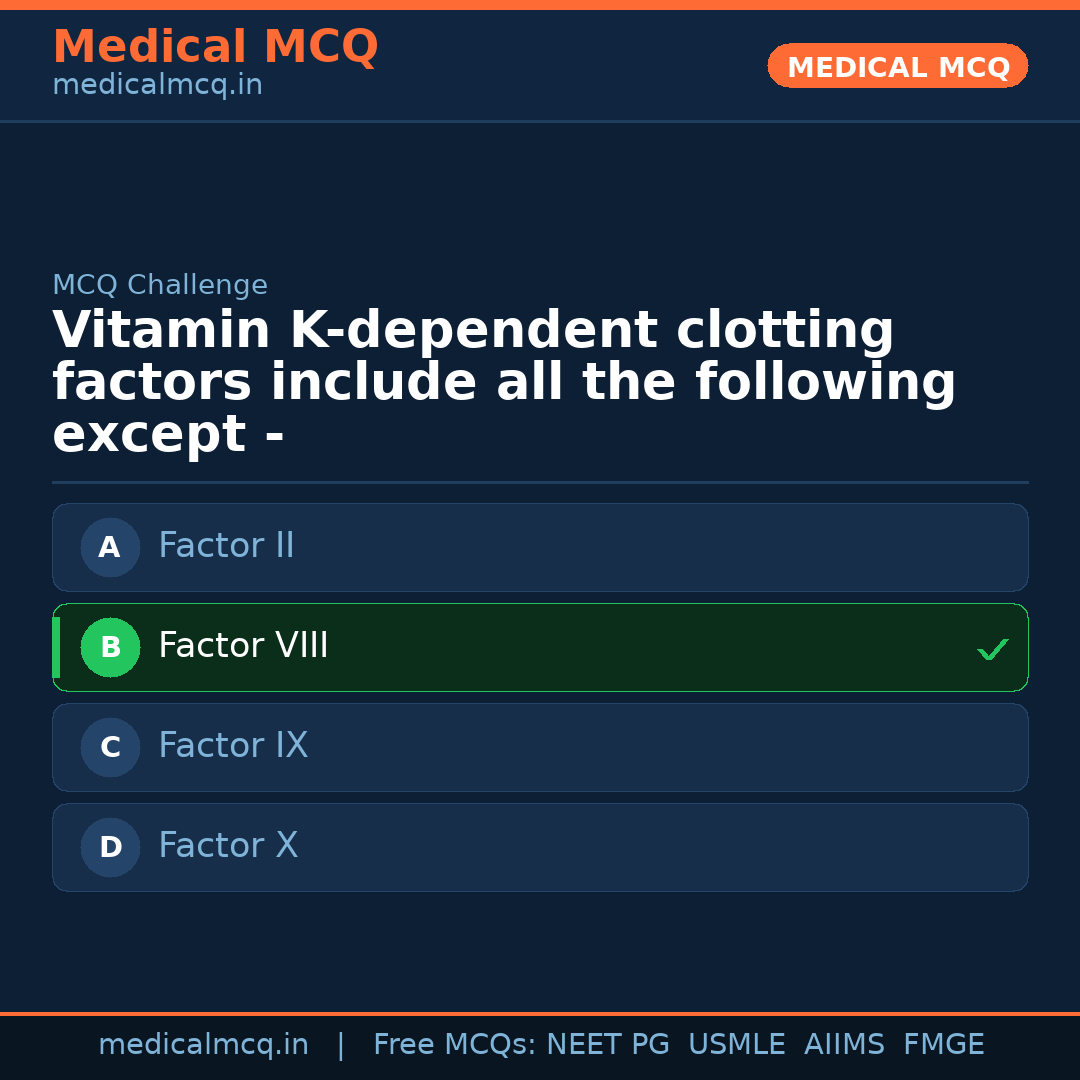Open the NEET PG section in footer
The width and height of the screenshot is (1080, 1080).
607,1044
